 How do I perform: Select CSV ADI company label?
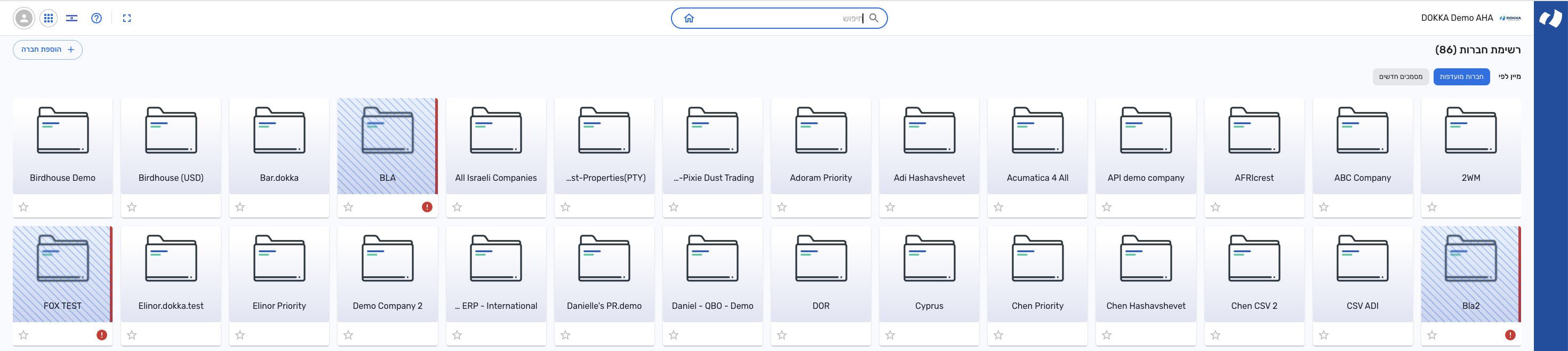pyautogui.click(x=1363, y=306)
